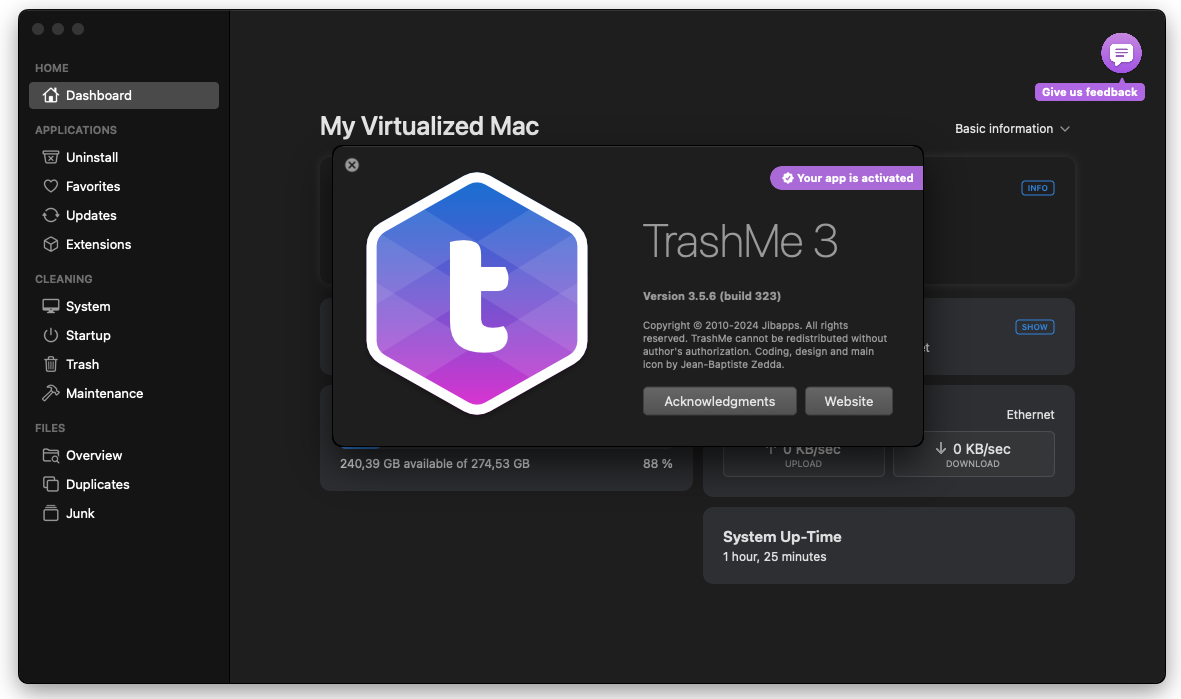Select the Favorites heart icon
The image size is (1181, 699).
click(51, 187)
